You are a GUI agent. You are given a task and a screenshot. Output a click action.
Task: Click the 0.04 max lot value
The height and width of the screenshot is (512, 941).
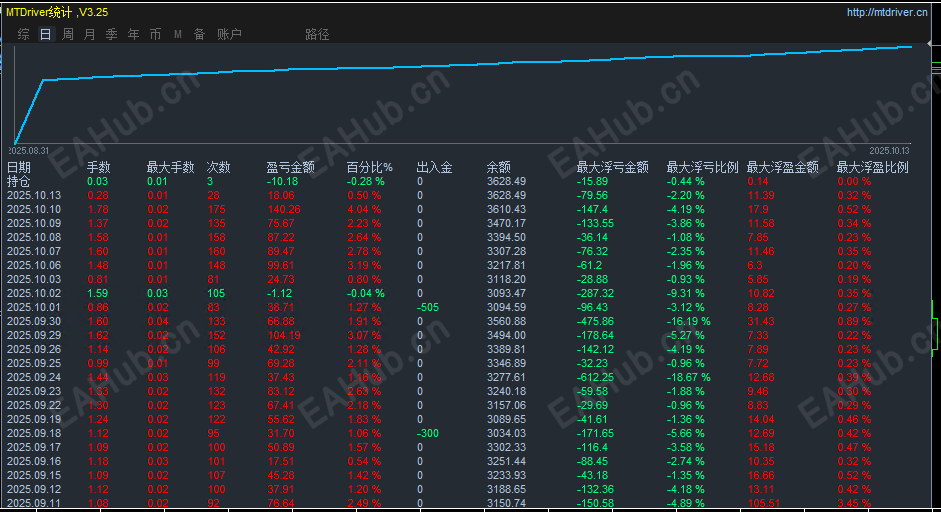[157, 321]
